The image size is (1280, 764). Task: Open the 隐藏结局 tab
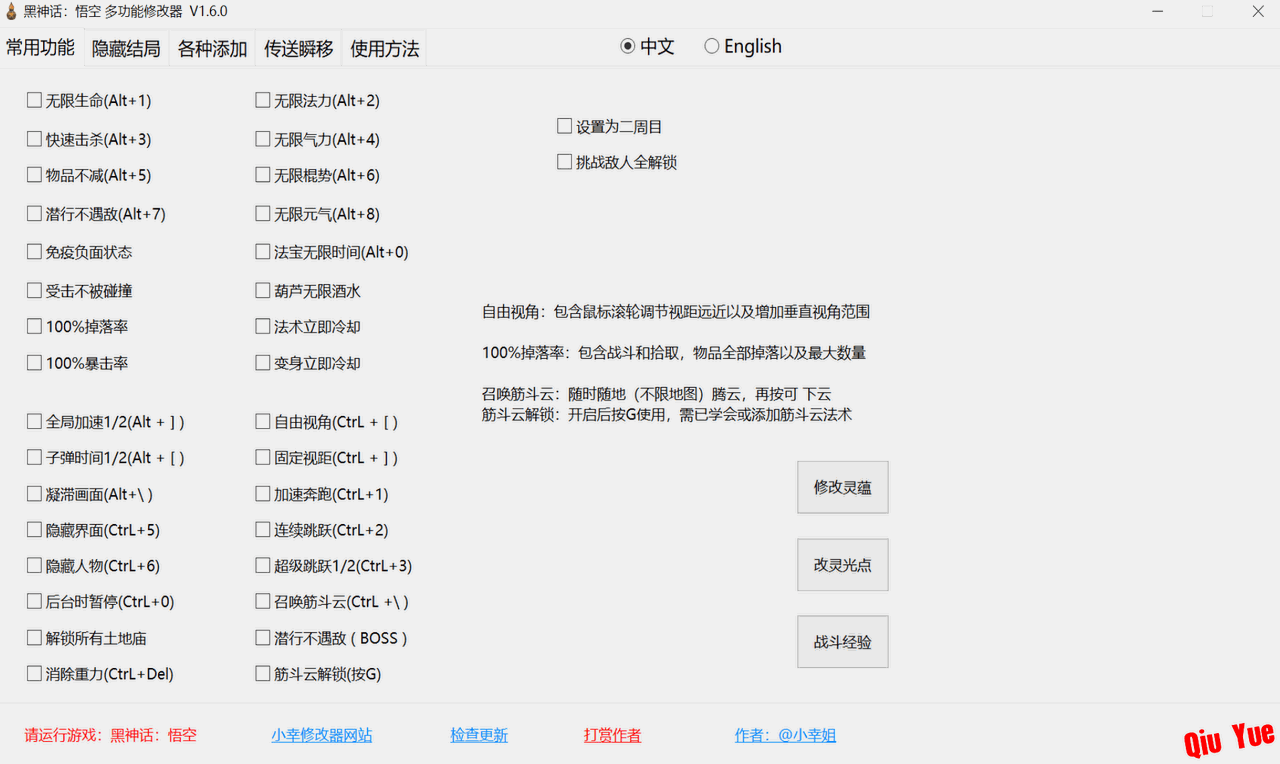click(126, 48)
